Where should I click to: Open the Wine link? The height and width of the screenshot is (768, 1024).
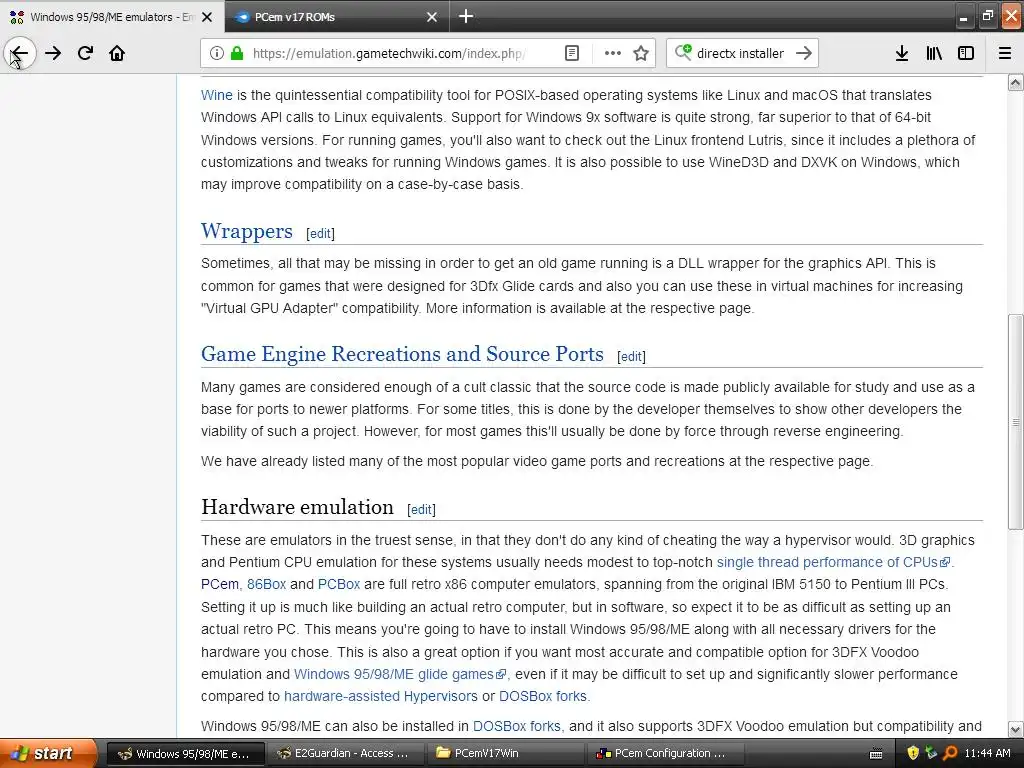(x=217, y=95)
